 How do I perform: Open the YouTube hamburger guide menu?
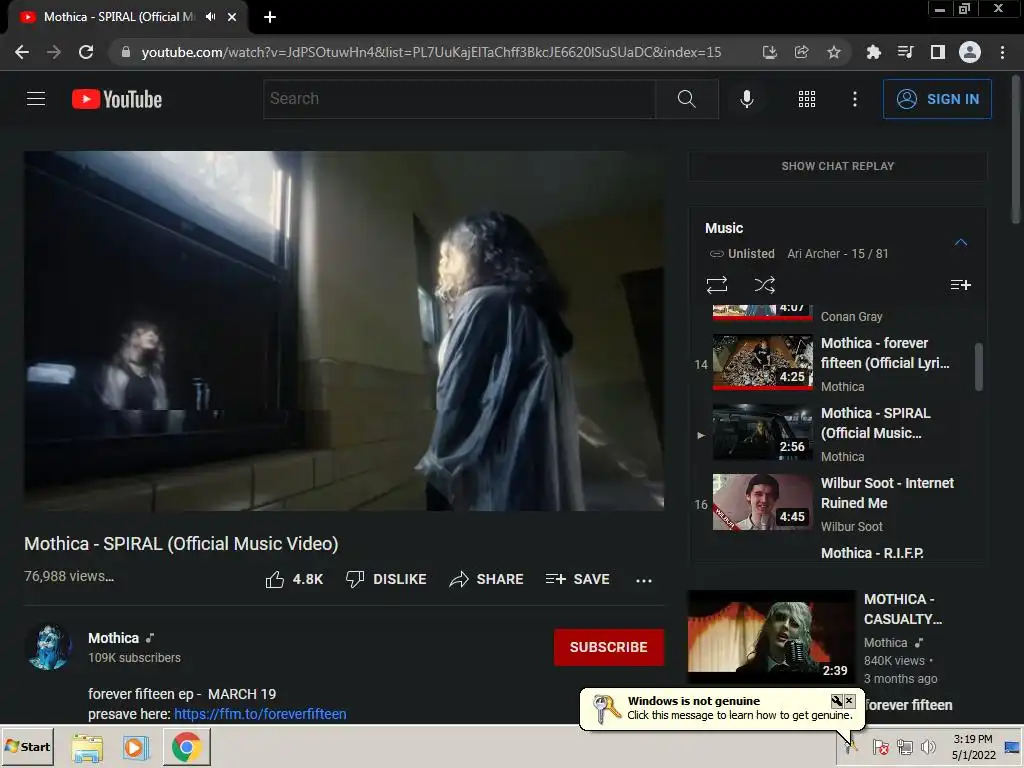(36, 99)
